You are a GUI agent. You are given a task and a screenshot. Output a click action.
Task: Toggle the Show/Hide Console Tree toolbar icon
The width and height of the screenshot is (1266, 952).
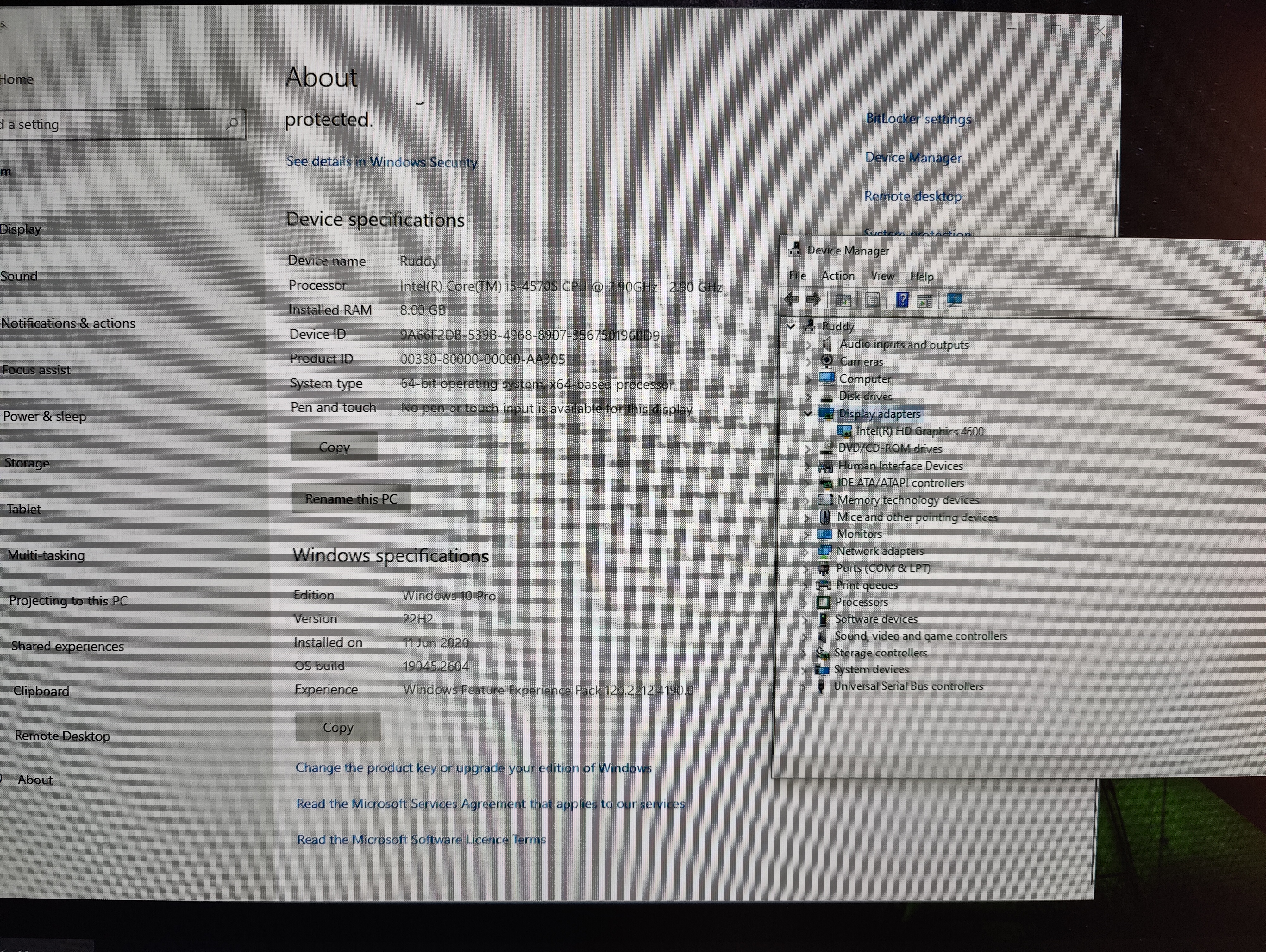[843, 300]
